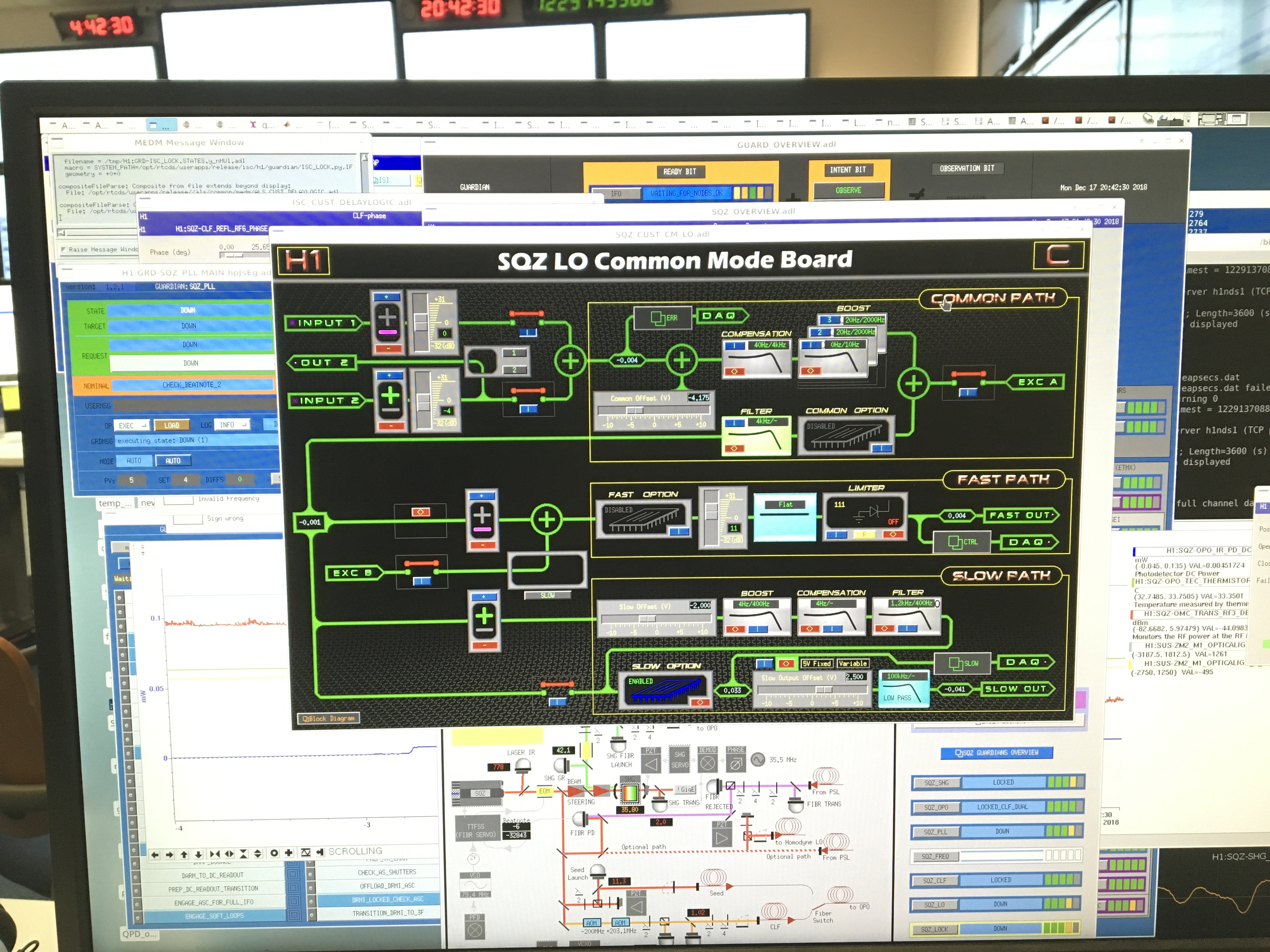The width and height of the screenshot is (1270, 952).
Task: Open the INFO dropdown next to LOG
Action: pyautogui.click(x=232, y=425)
